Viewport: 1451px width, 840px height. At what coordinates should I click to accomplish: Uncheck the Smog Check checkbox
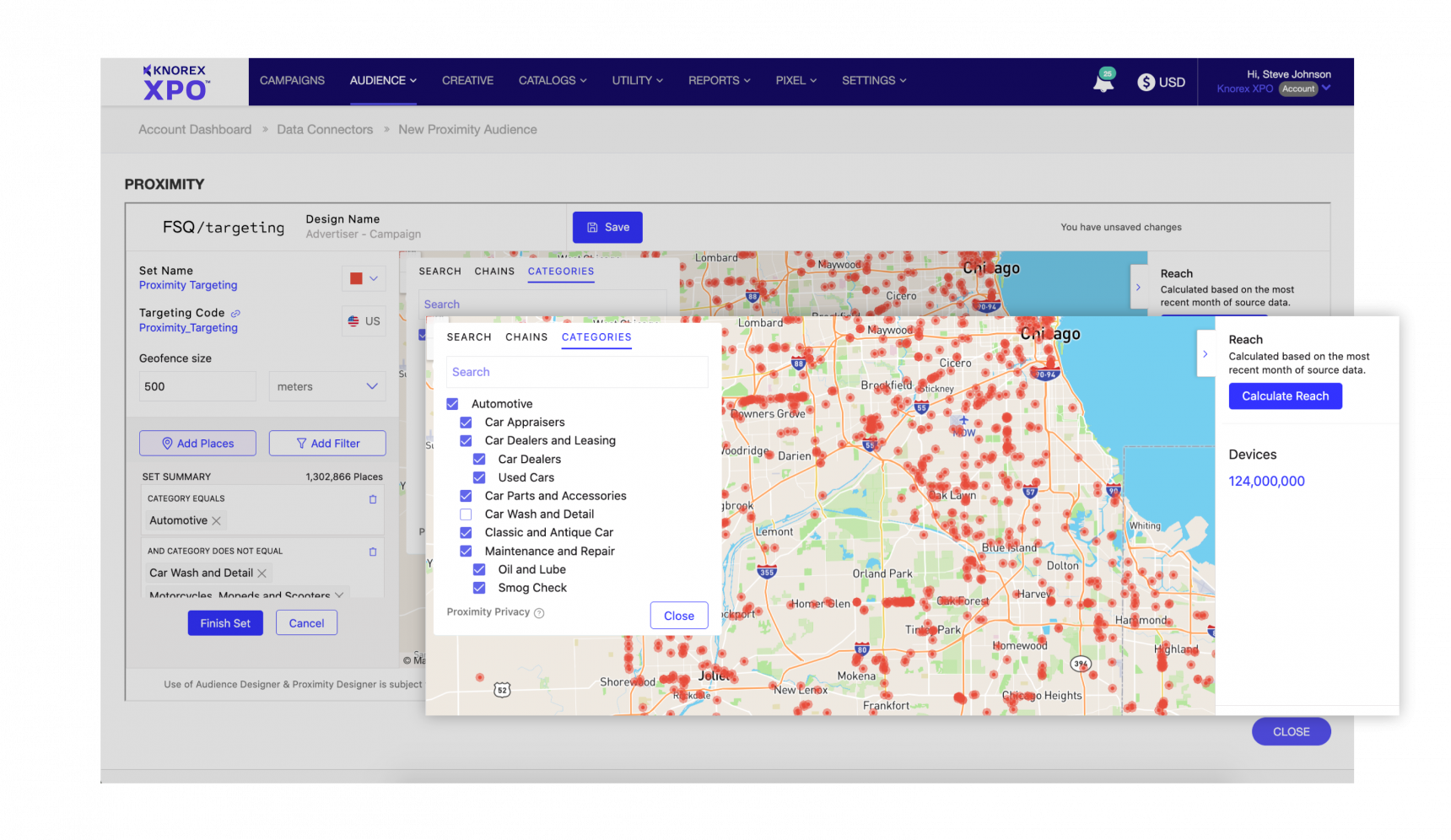(x=479, y=588)
